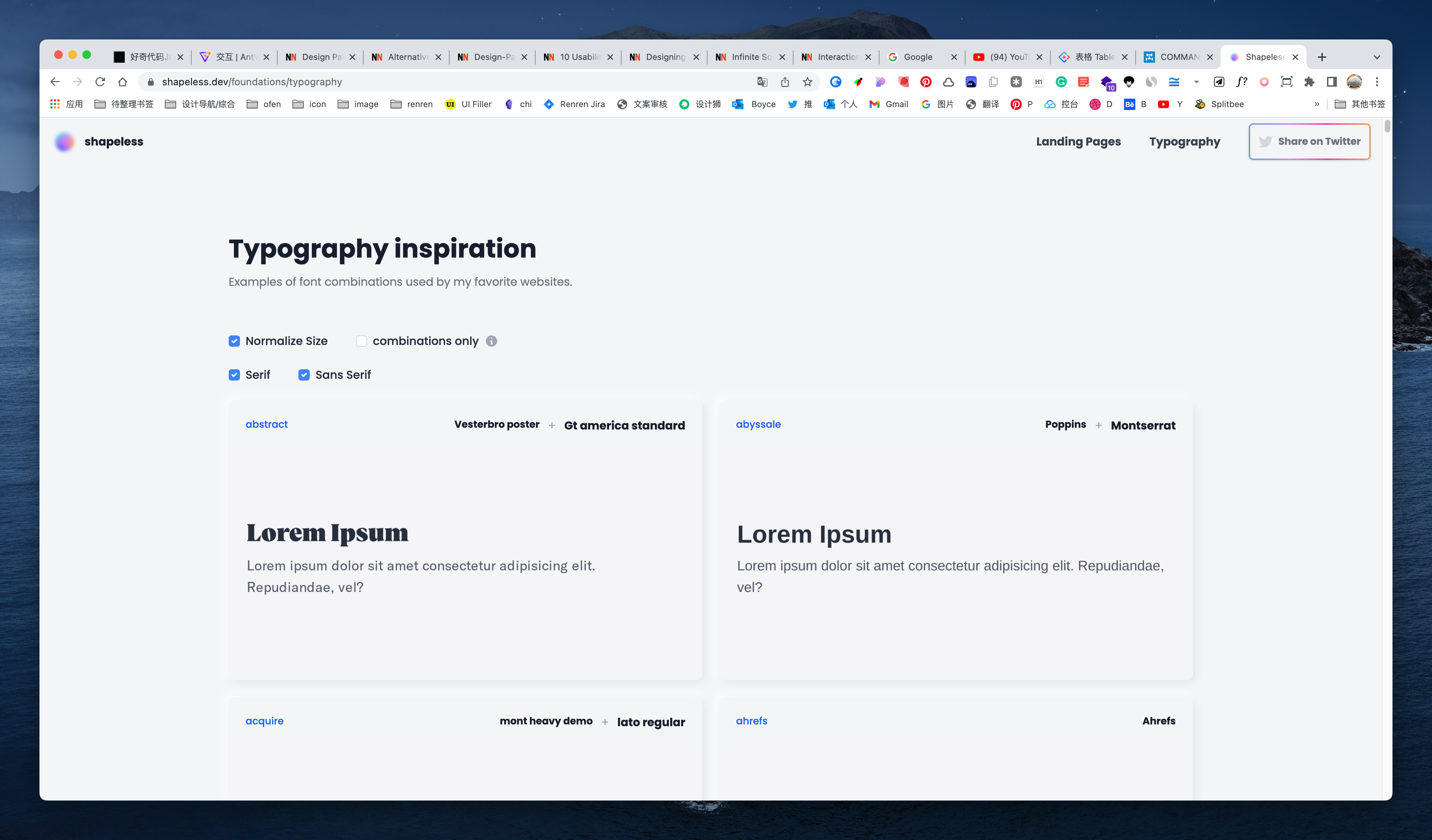Open the Landing Pages nav item
Viewport: 1432px width, 840px height.
[x=1078, y=142]
